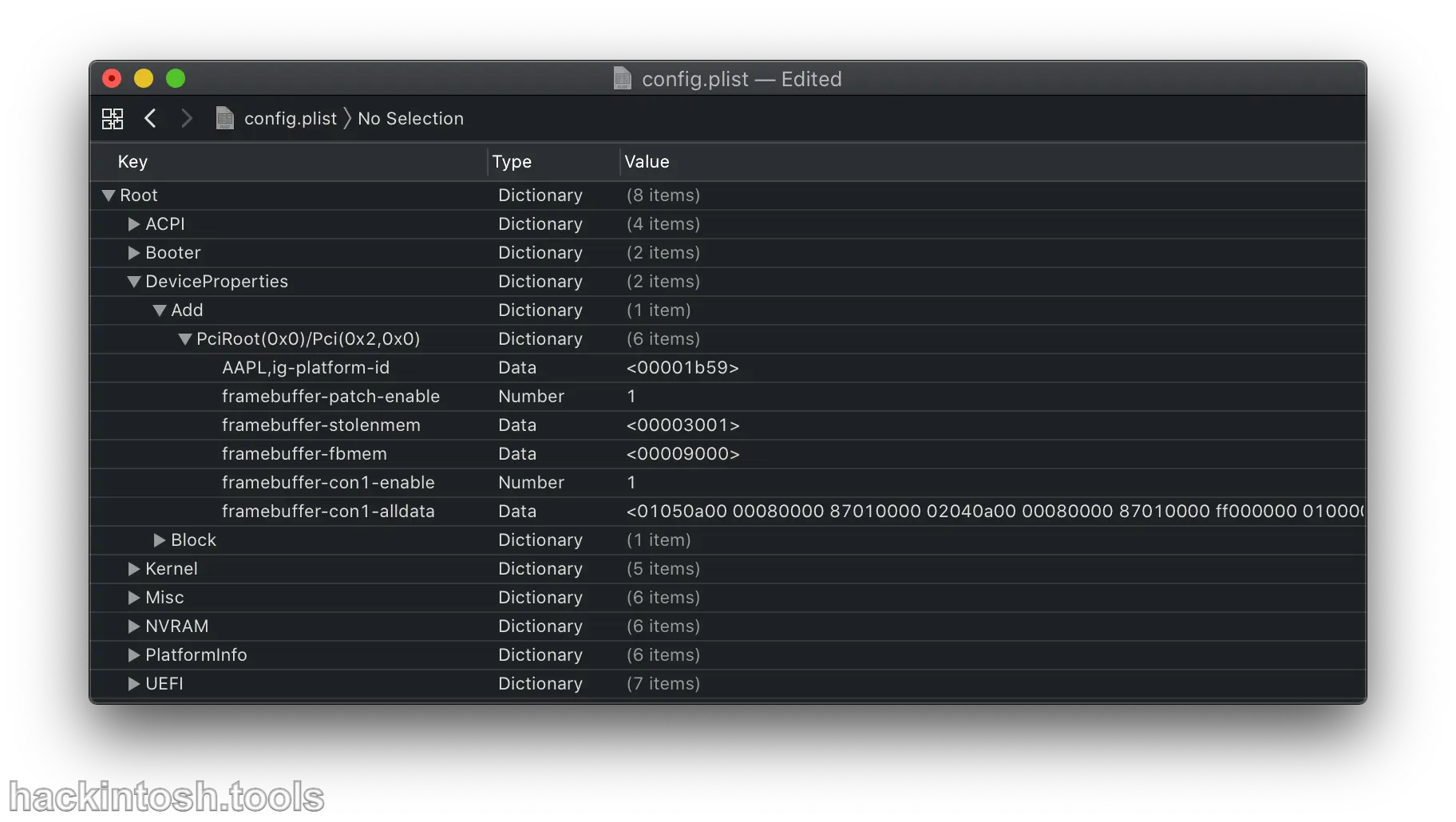Go back with the left chevron
Image resolution: width=1456 pixels, height=822 pixels.
[150, 118]
